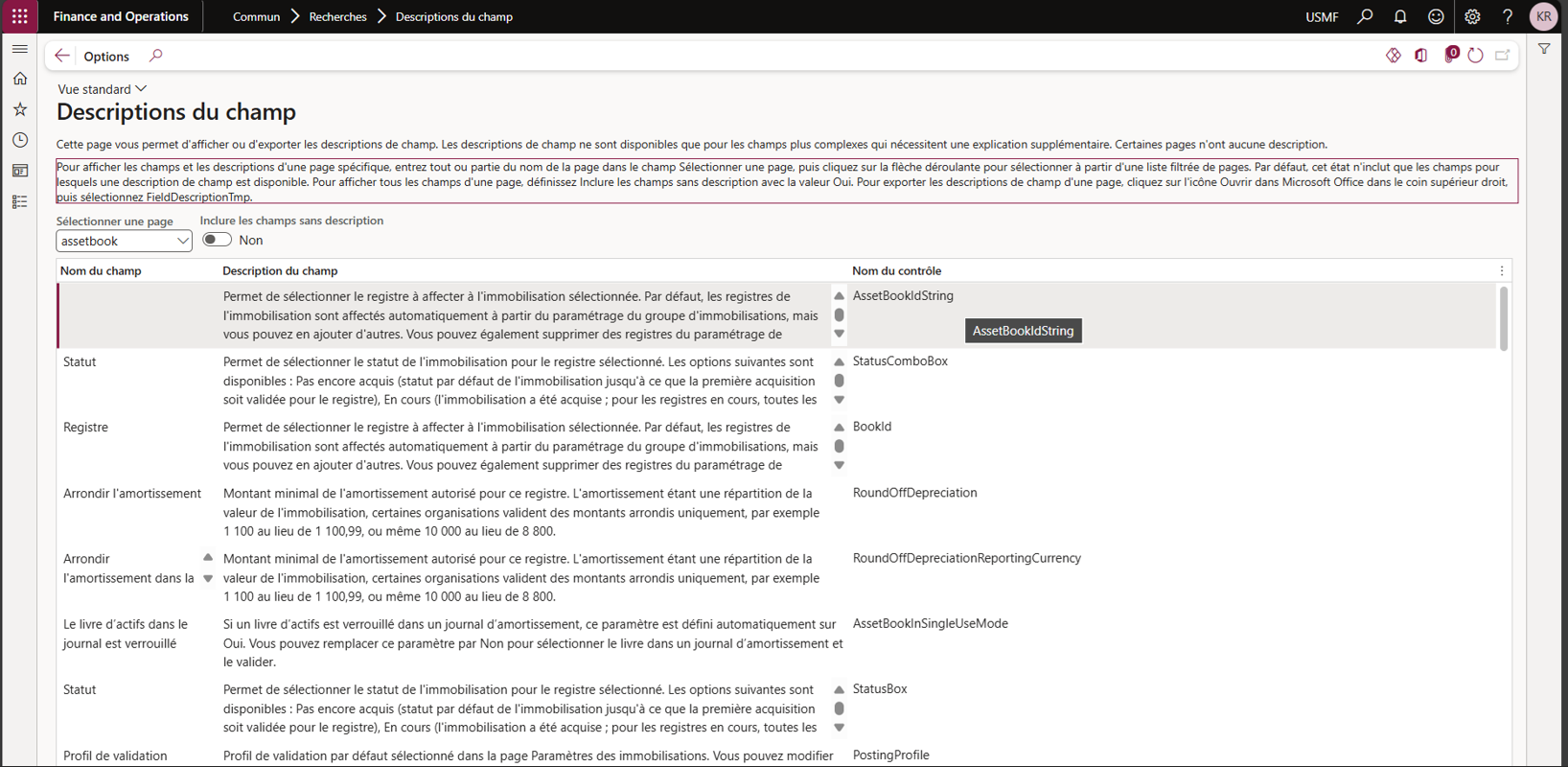1568x767 pixels.
Task: Click the Finance and Operations title
Action: [x=121, y=16]
